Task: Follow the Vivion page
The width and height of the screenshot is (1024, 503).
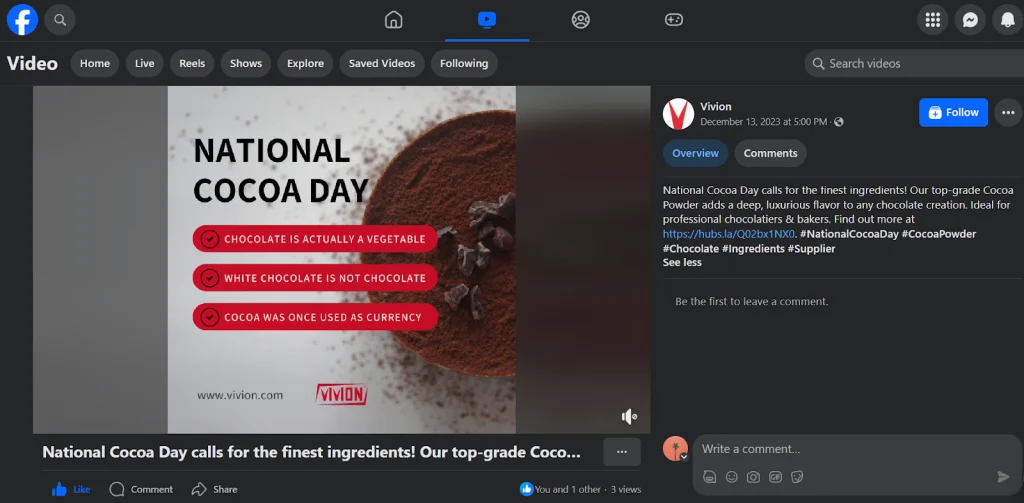Action: pyautogui.click(x=953, y=112)
